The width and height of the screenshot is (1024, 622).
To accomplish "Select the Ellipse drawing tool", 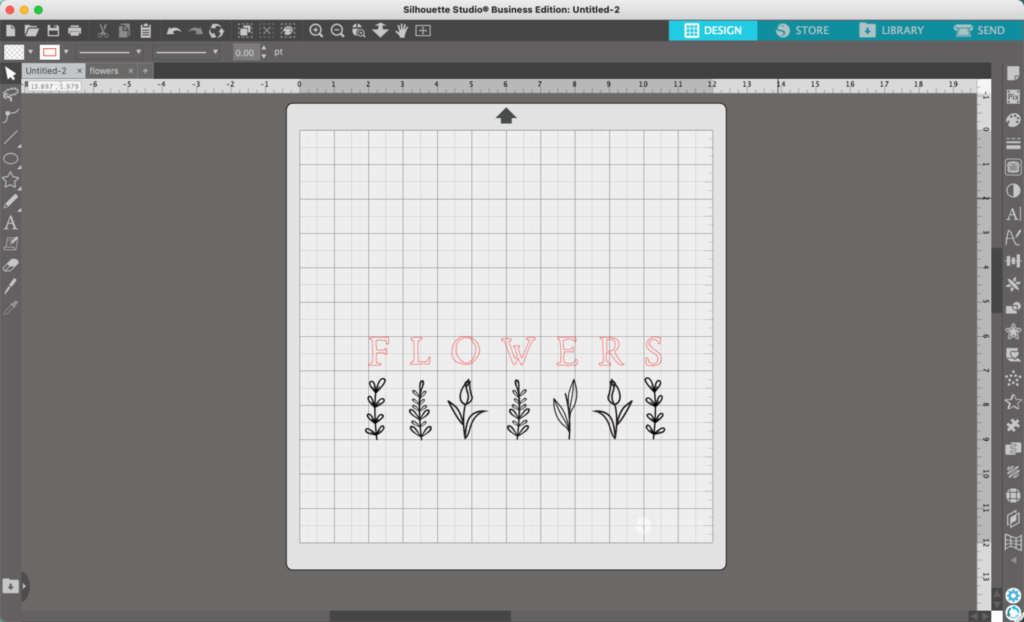I will click(10, 159).
